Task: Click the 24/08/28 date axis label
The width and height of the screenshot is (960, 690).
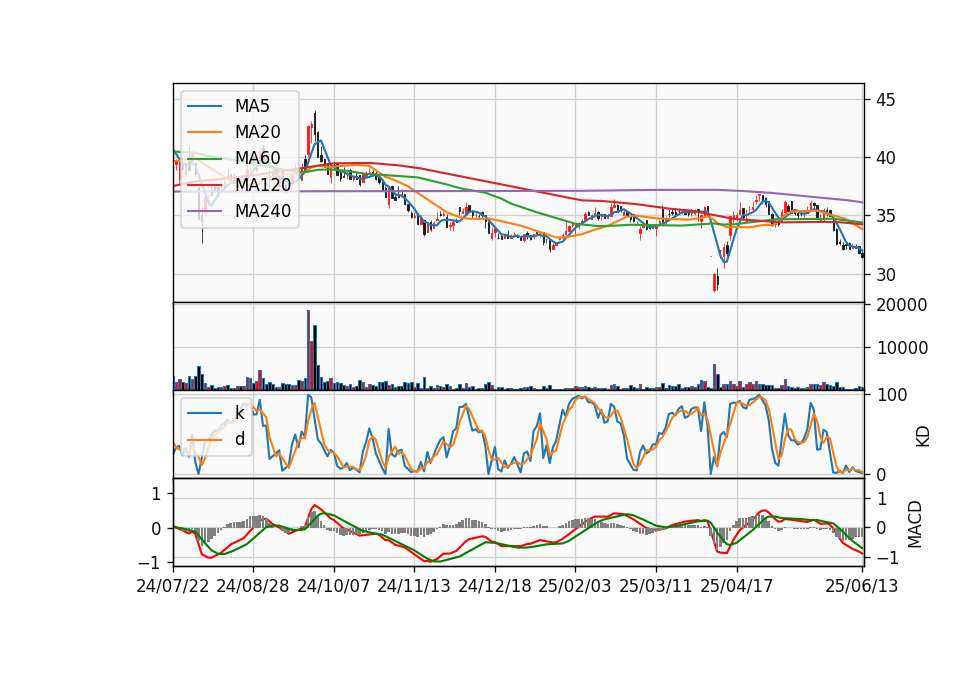Action: click(x=253, y=586)
